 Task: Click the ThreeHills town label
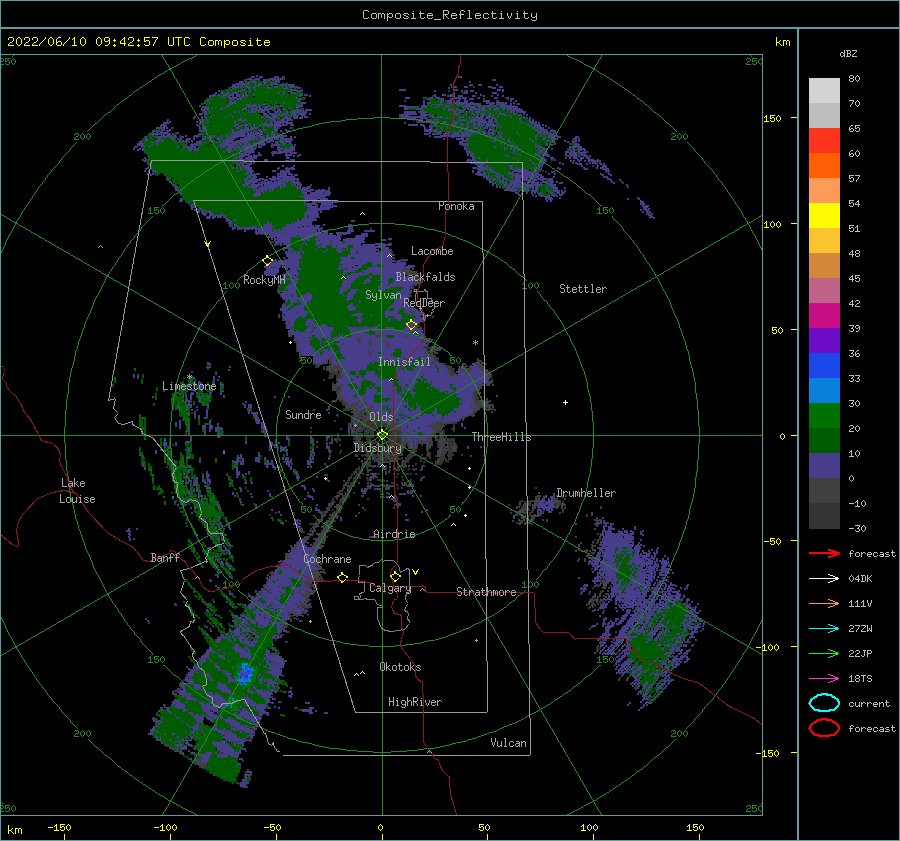pos(502,437)
